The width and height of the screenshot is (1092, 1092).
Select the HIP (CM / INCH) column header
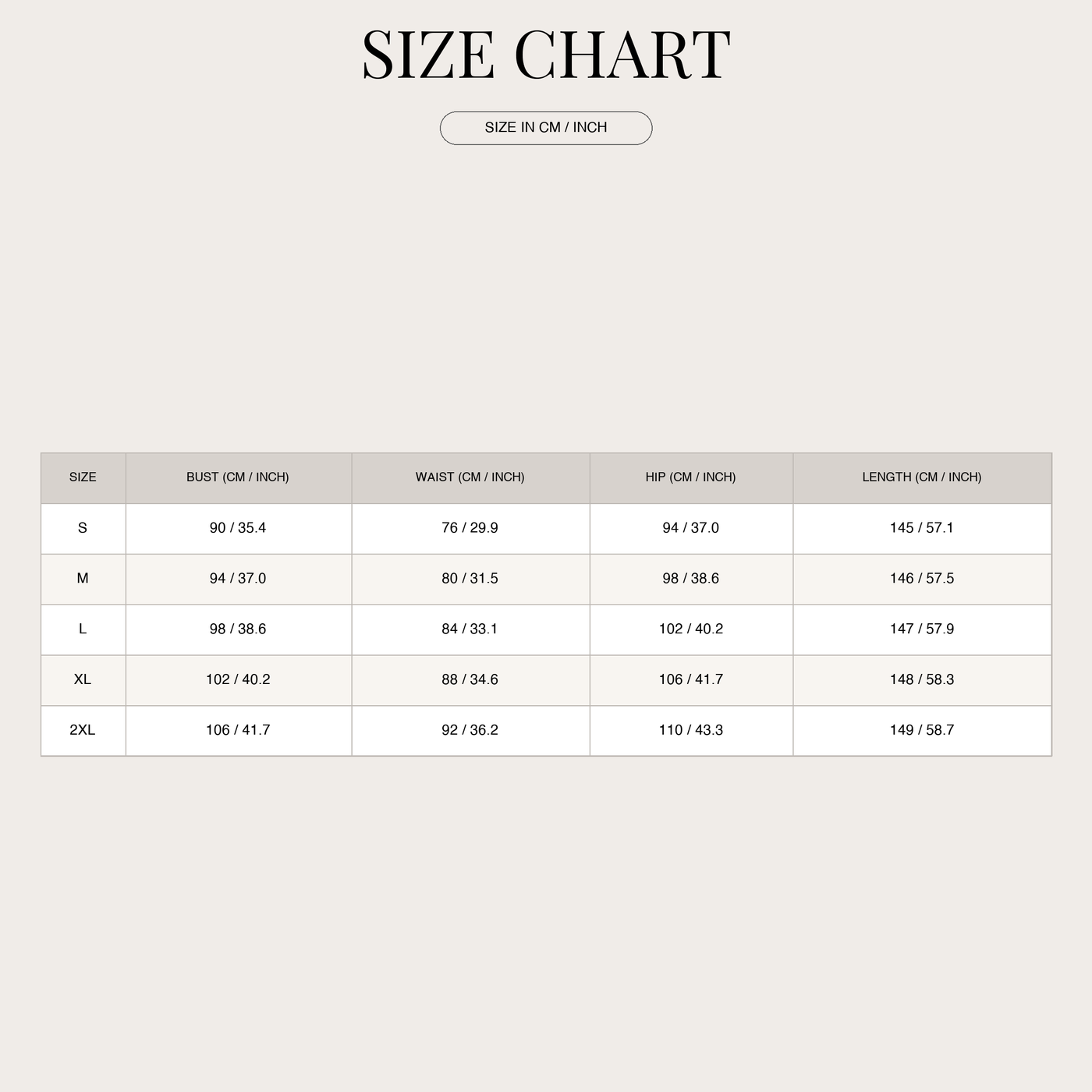[691, 477]
